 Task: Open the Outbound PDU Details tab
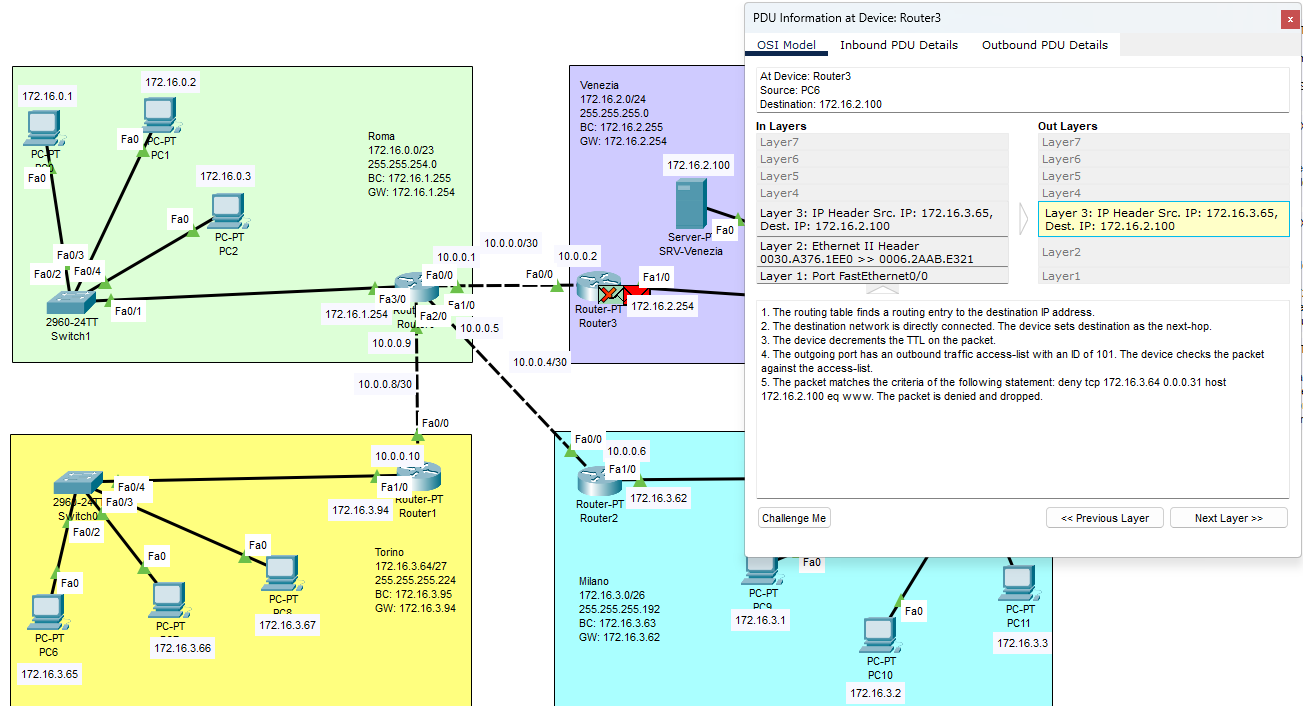click(1044, 44)
